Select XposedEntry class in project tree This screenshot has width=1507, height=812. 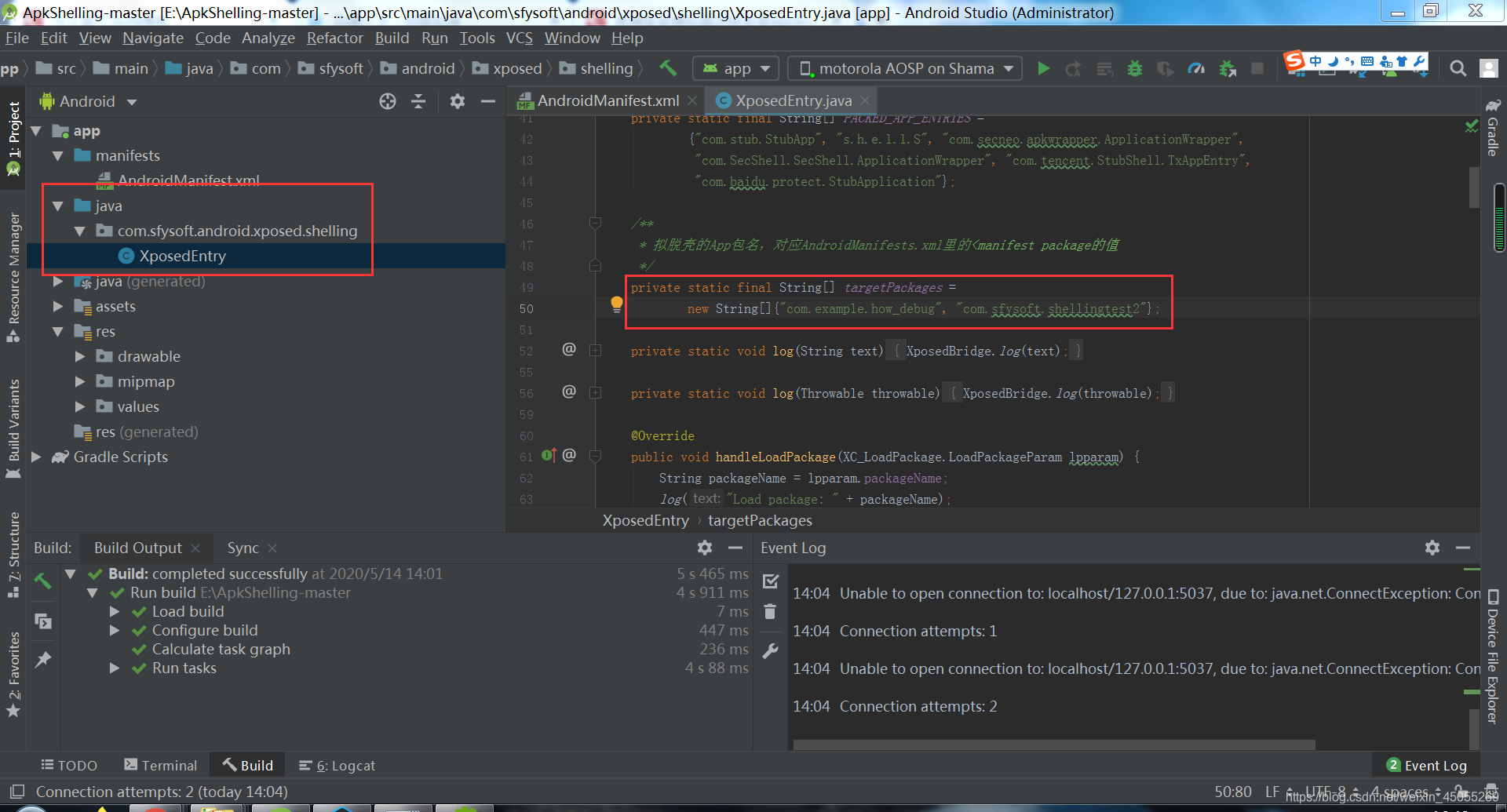182,257
